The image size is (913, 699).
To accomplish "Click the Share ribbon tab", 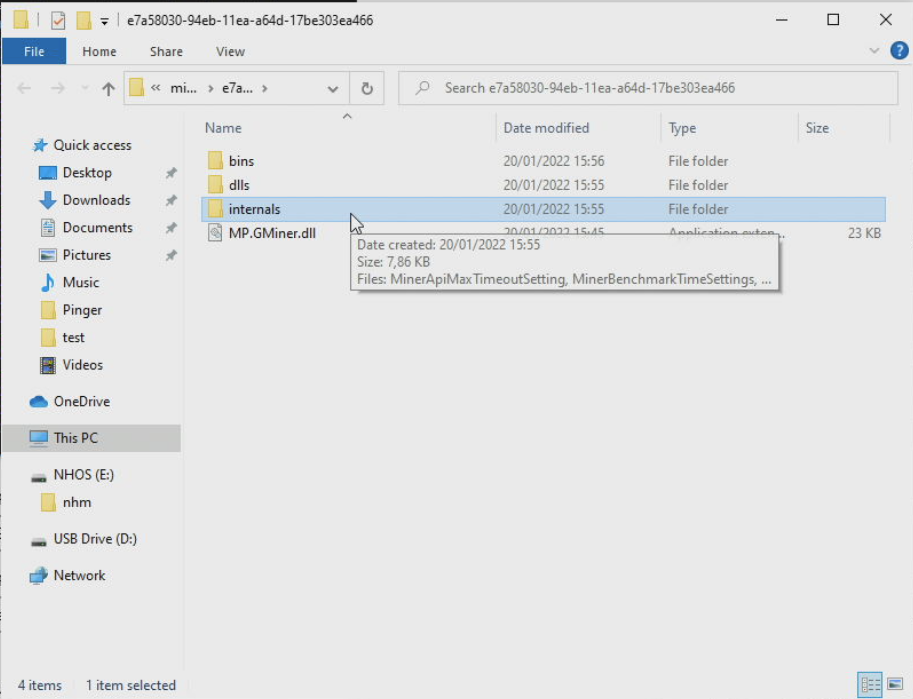I will click(x=166, y=51).
